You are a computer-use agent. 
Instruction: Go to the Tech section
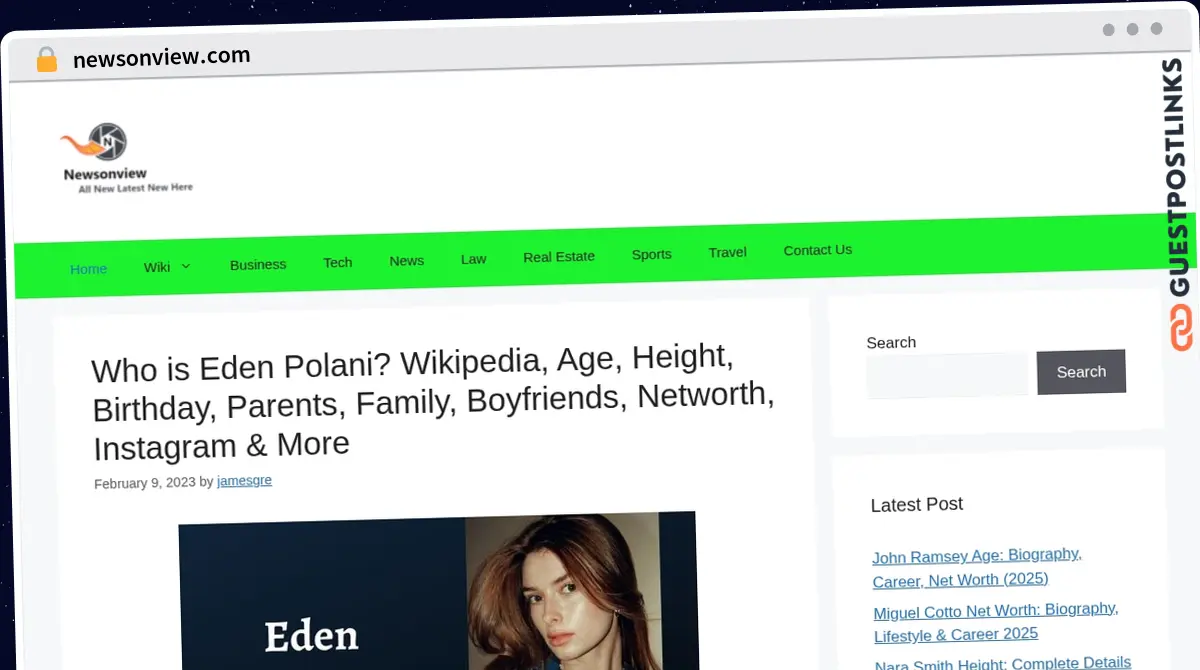point(337,262)
